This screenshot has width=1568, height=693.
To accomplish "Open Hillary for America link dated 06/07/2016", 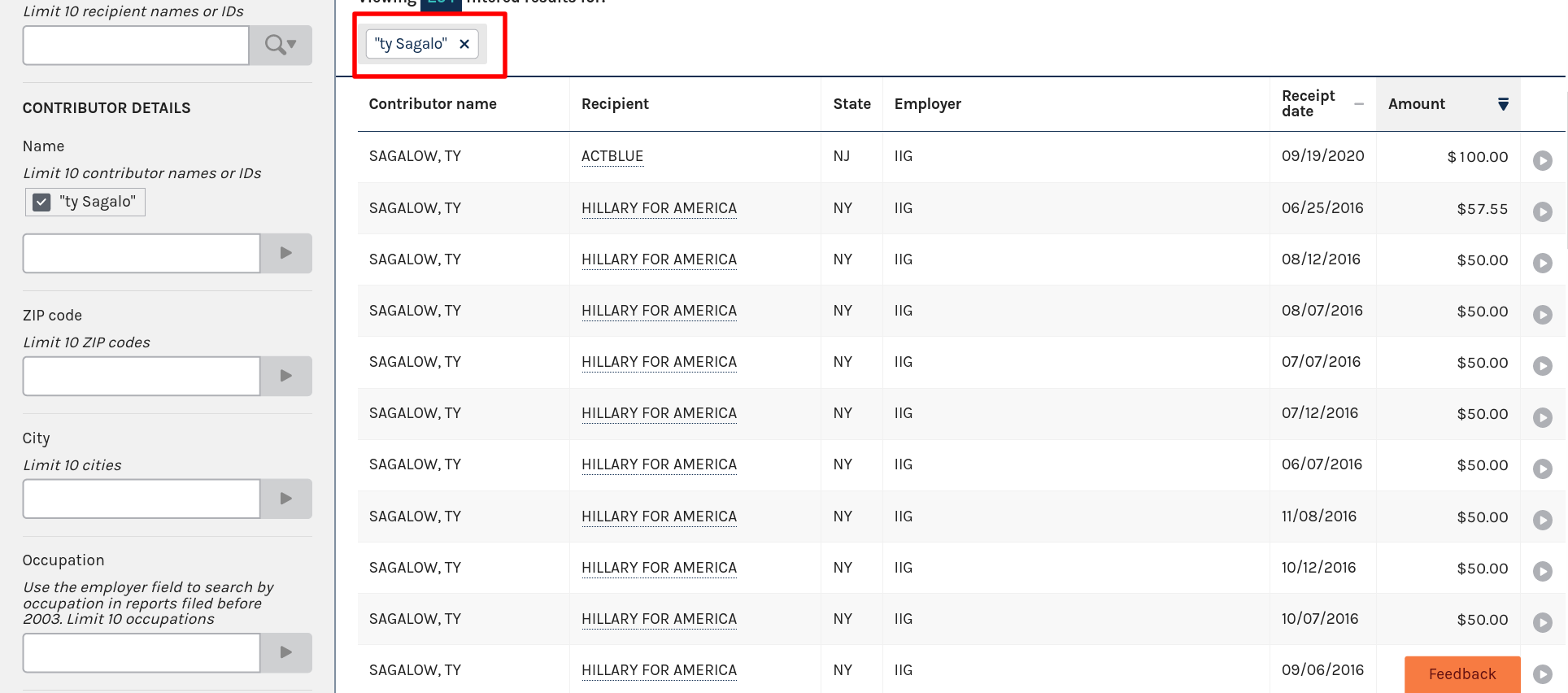I will click(x=659, y=464).
